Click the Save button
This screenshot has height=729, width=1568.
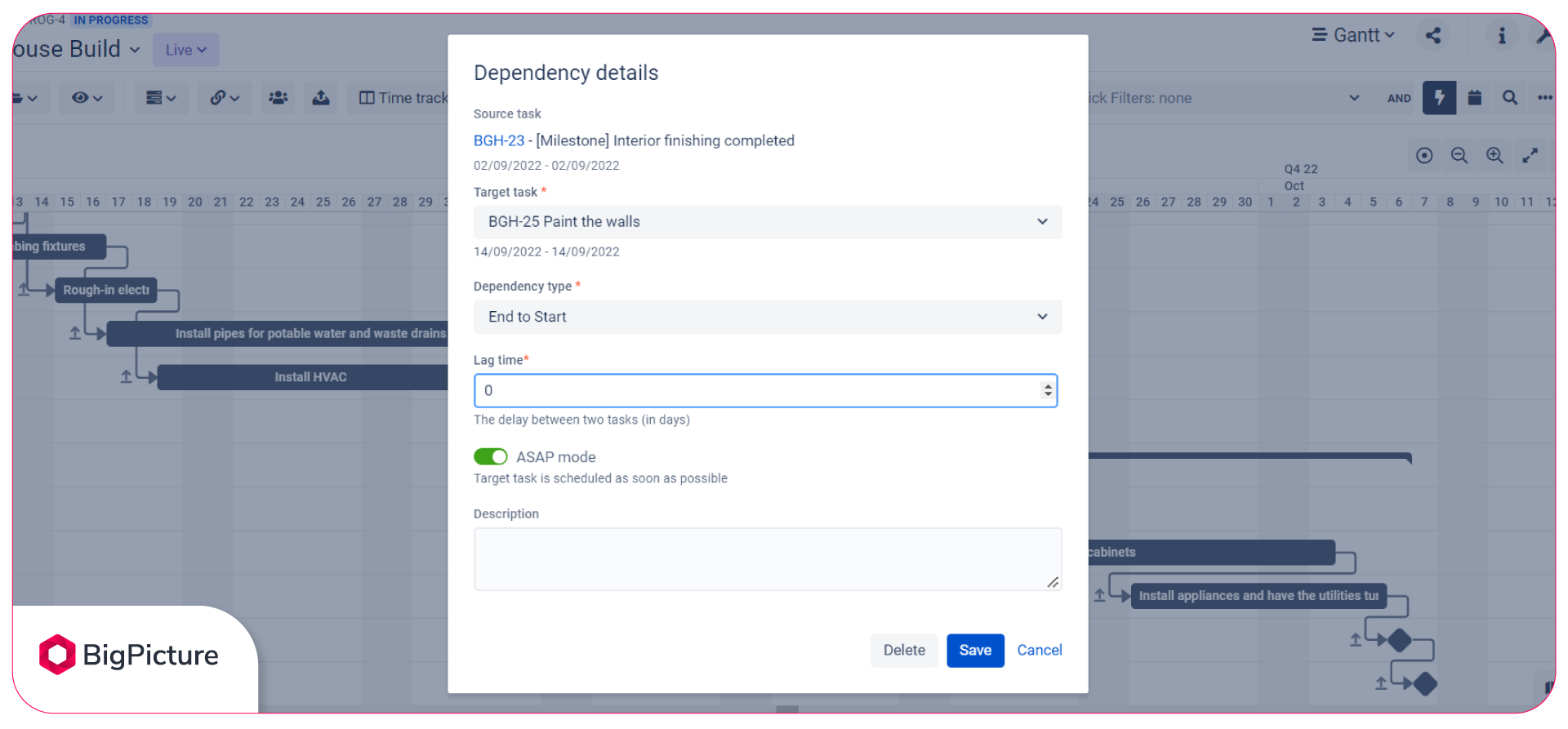(x=975, y=651)
